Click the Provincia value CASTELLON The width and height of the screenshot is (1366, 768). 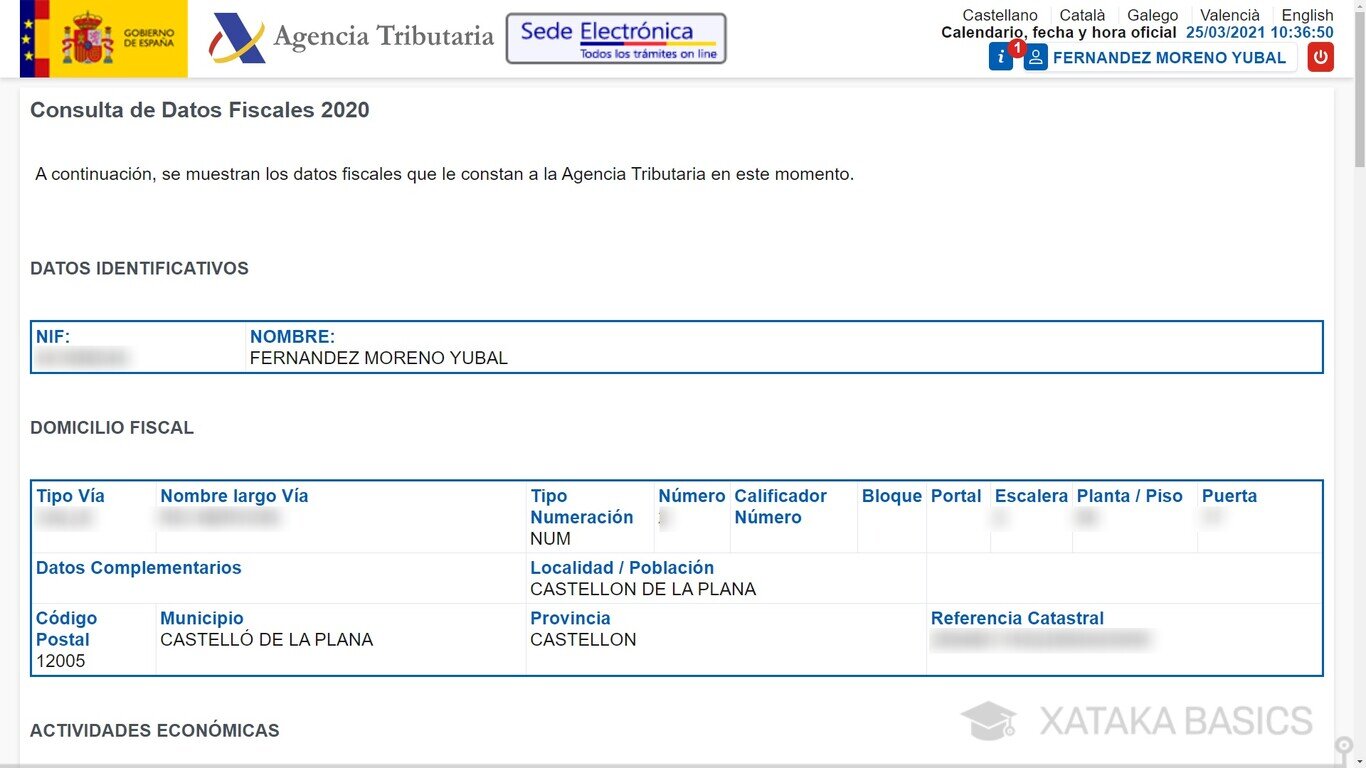tap(583, 640)
